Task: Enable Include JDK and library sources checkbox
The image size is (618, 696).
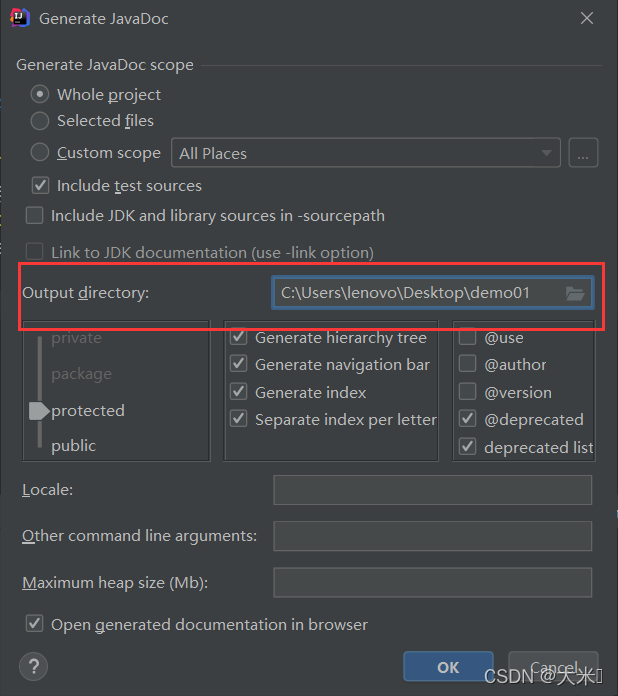Action: pos(34,215)
